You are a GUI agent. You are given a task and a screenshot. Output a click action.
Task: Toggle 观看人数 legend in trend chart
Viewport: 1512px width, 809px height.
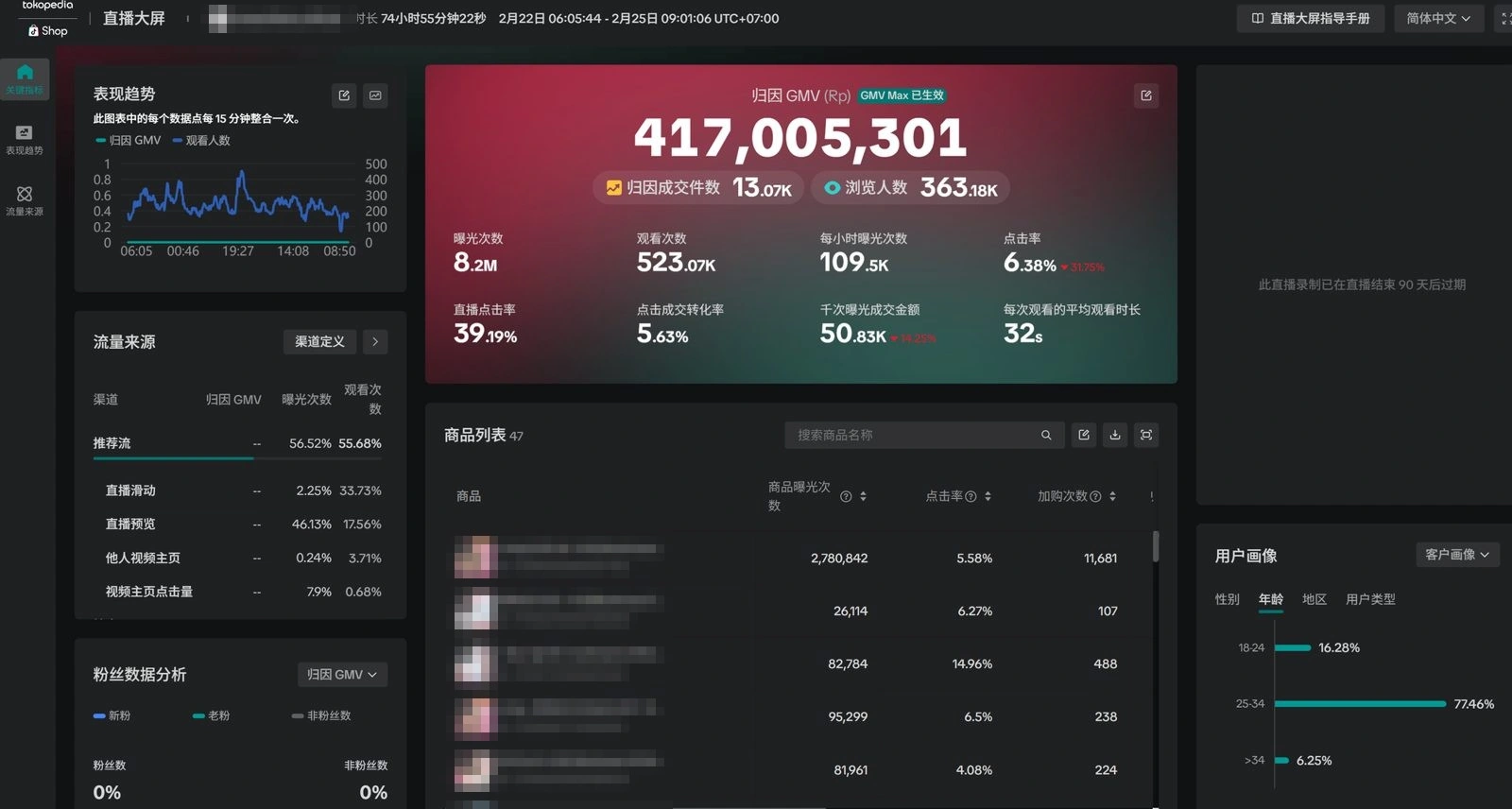pyautogui.click(x=201, y=141)
